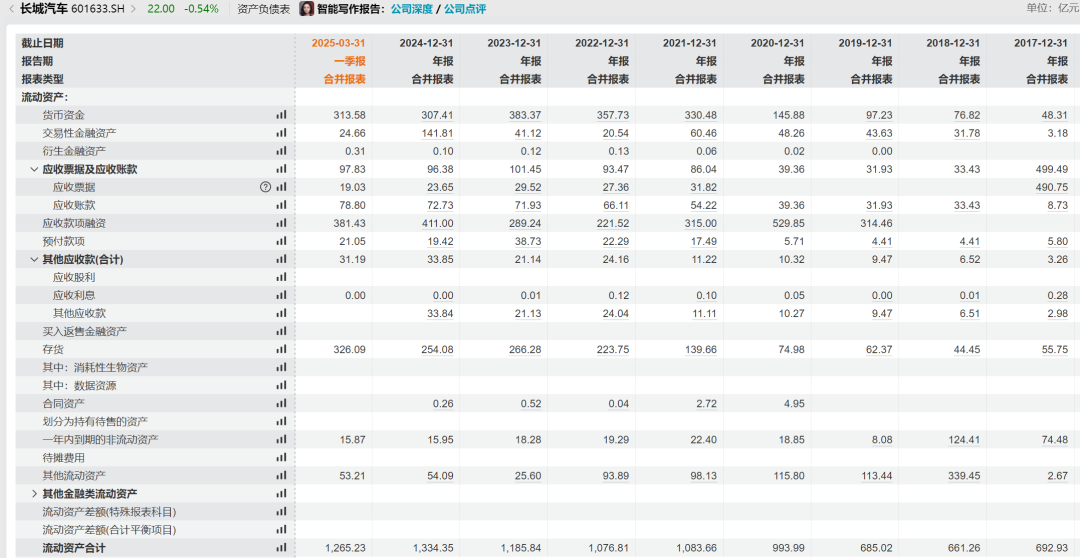The image size is (1080, 558).
Task: Select the 2019-12-31 column header
Action: 865,43
